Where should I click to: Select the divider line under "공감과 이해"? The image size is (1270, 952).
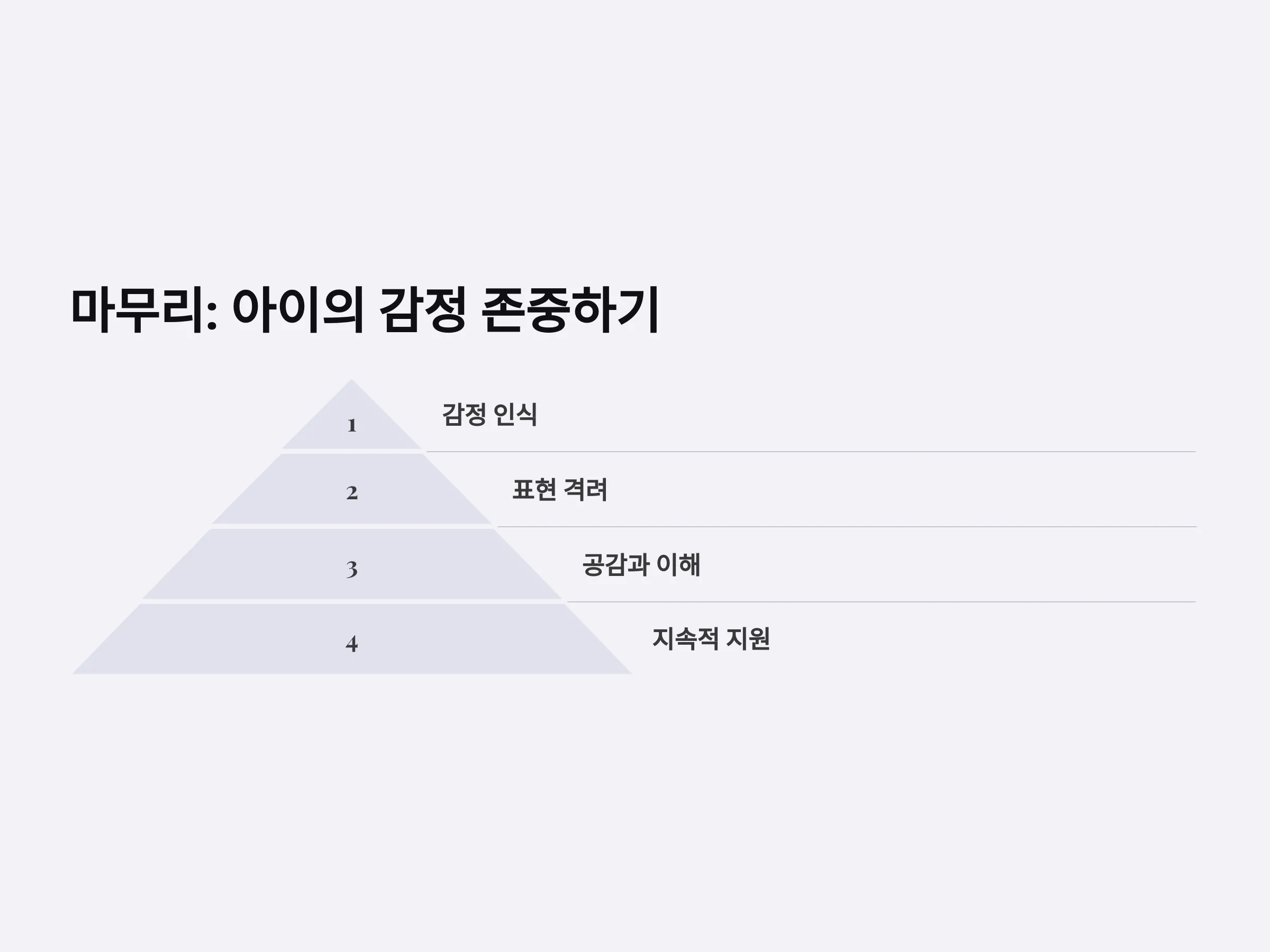[x=881, y=602]
